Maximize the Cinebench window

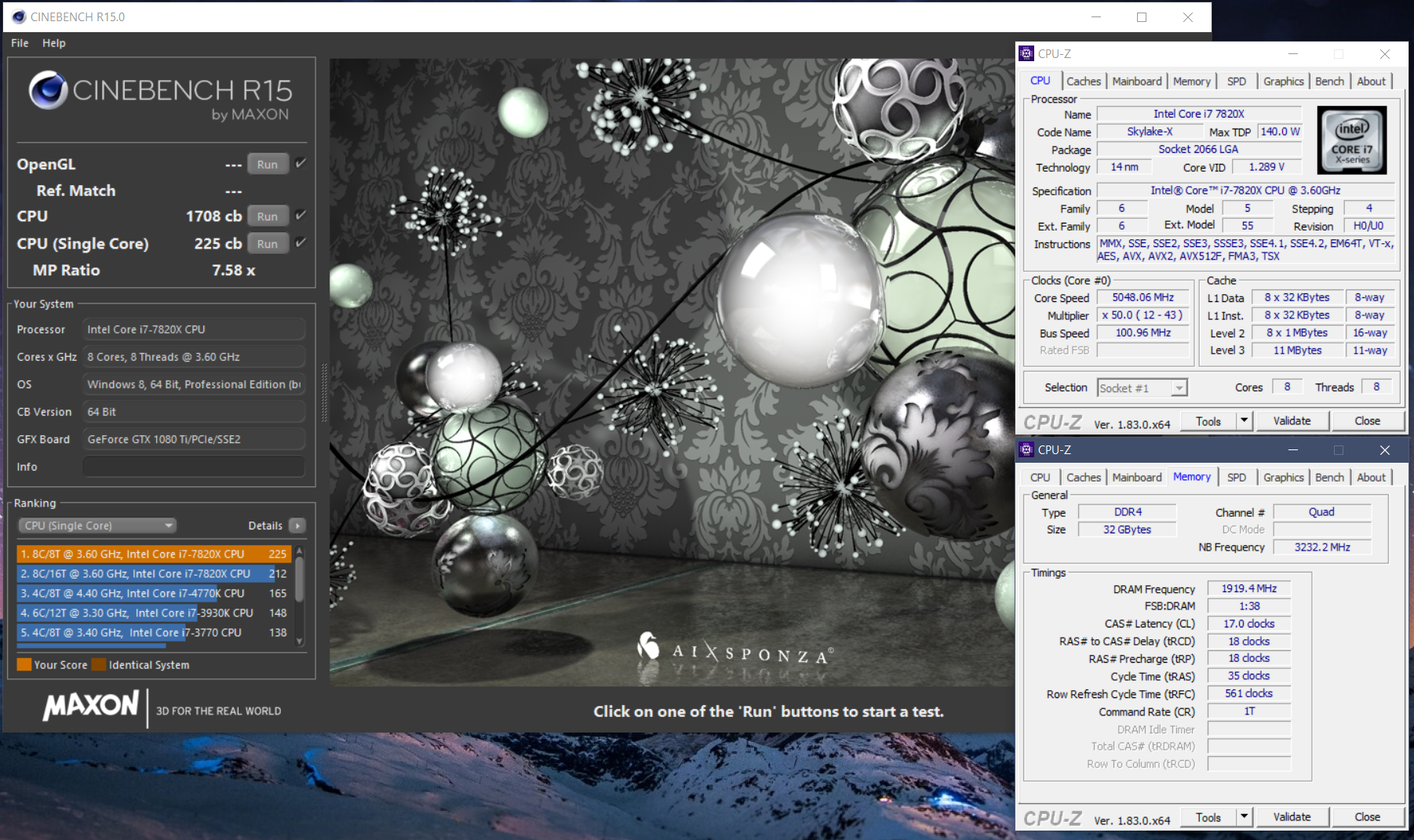point(1142,16)
